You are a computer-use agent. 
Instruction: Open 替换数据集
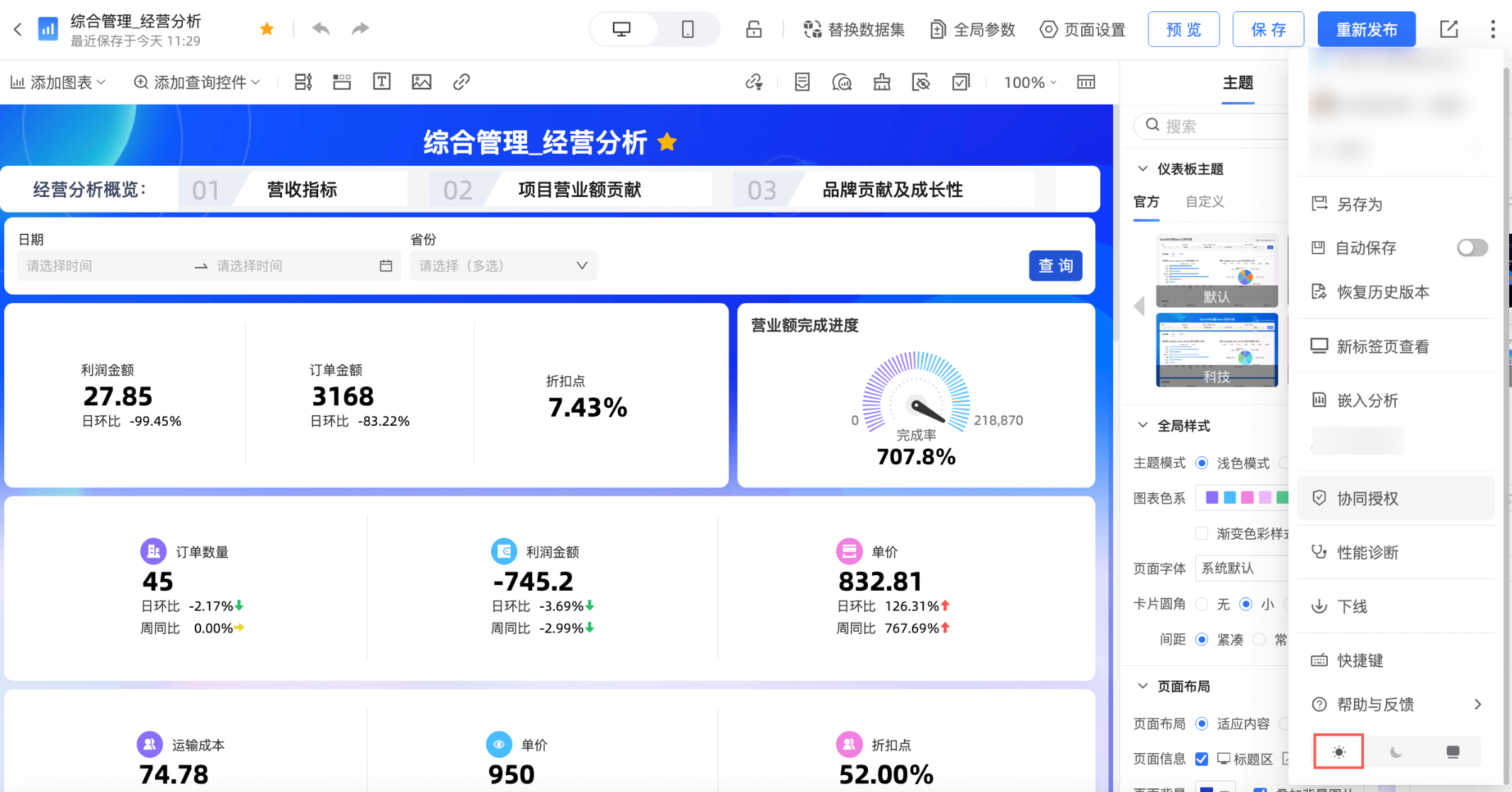coord(854,29)
